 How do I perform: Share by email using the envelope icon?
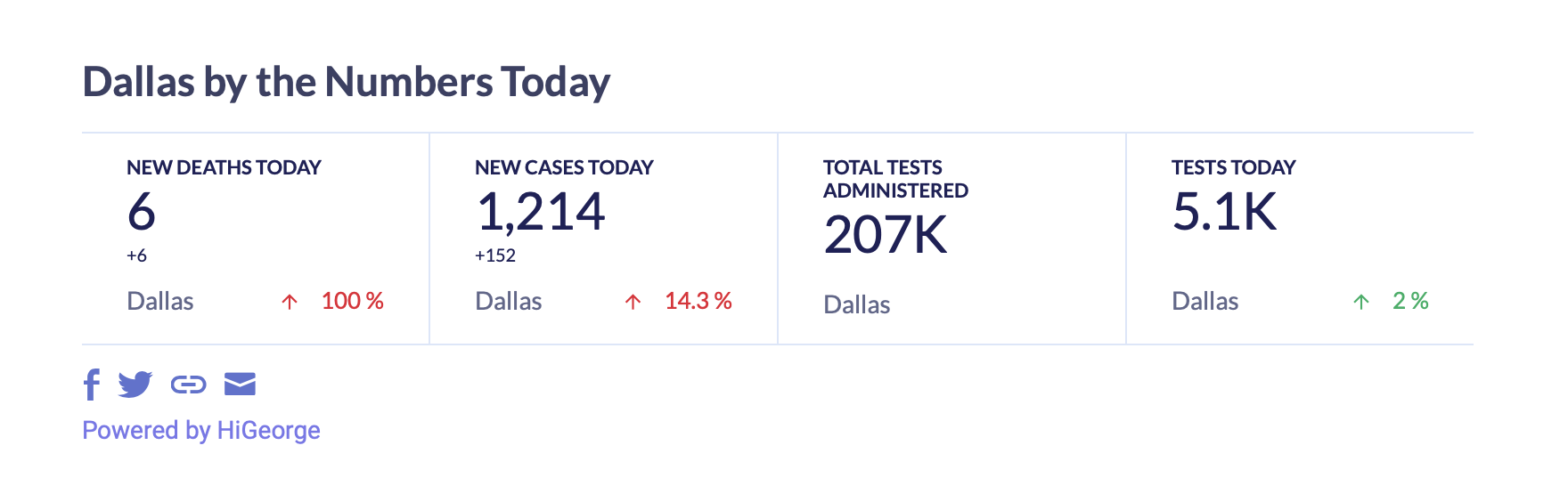point(240,384)
